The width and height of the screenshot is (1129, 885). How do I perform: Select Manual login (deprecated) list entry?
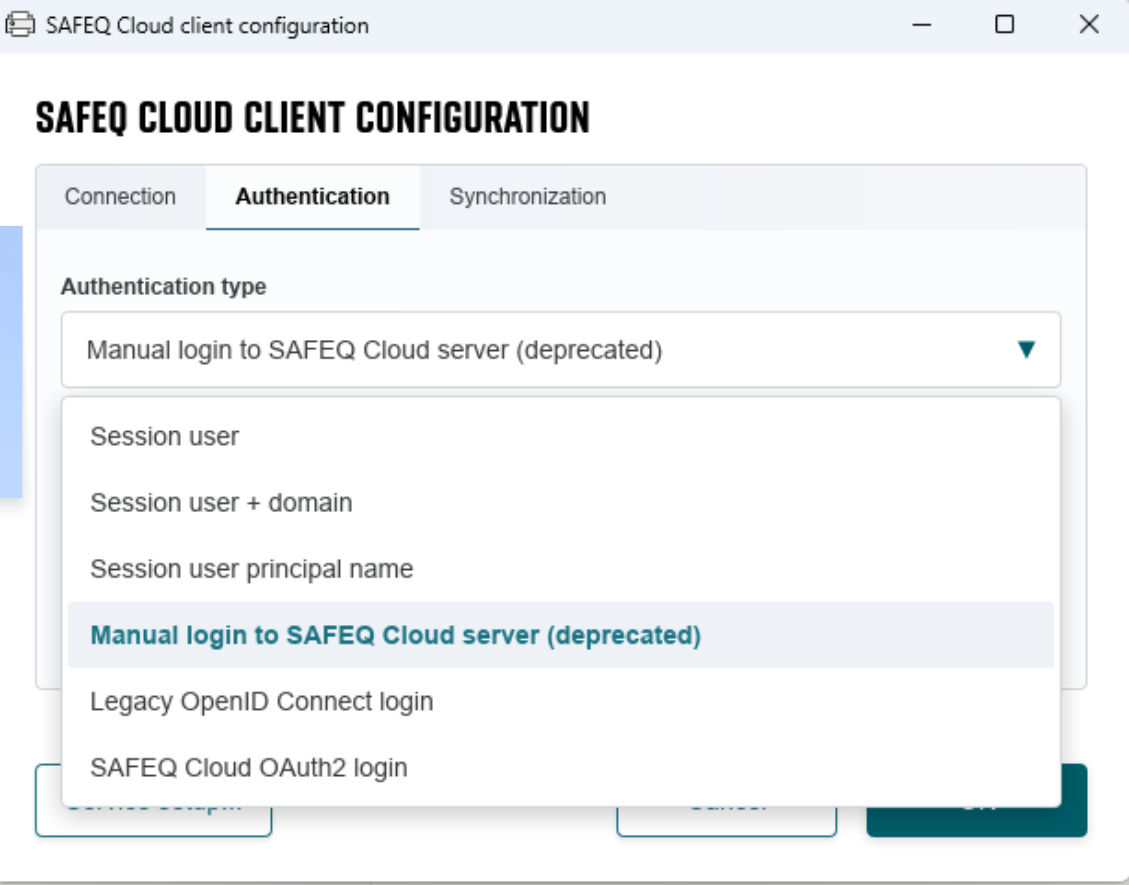pos(561,635)
